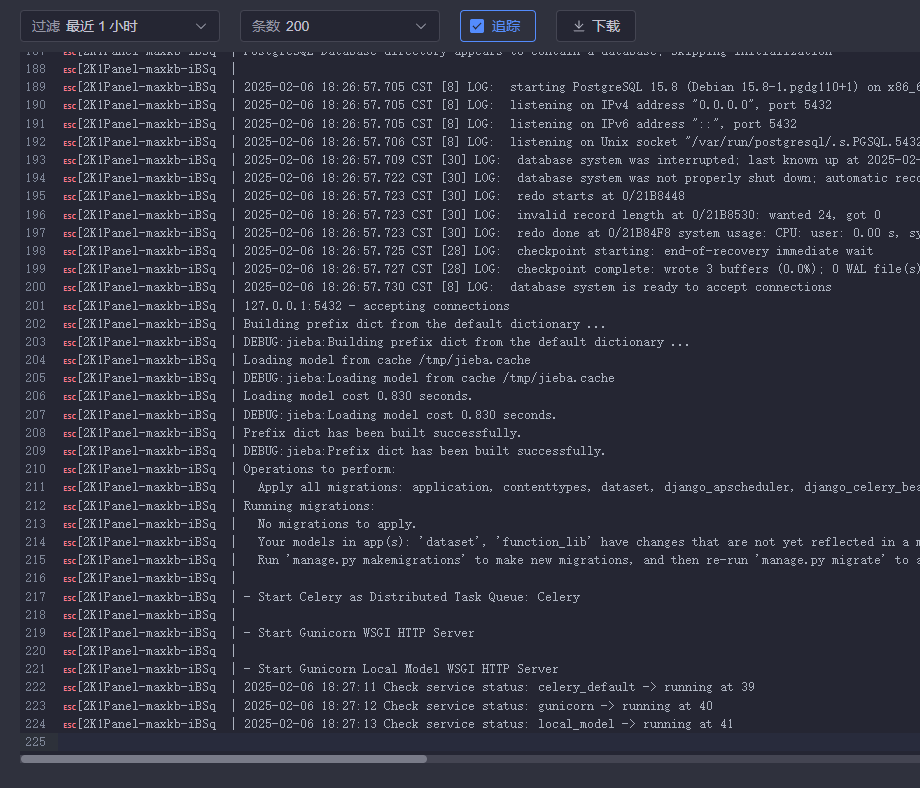Click line 219 Start Gunicorn WSGI HTTP Server
The width and height of the screenshot is (920, 788).
point(359,633)
